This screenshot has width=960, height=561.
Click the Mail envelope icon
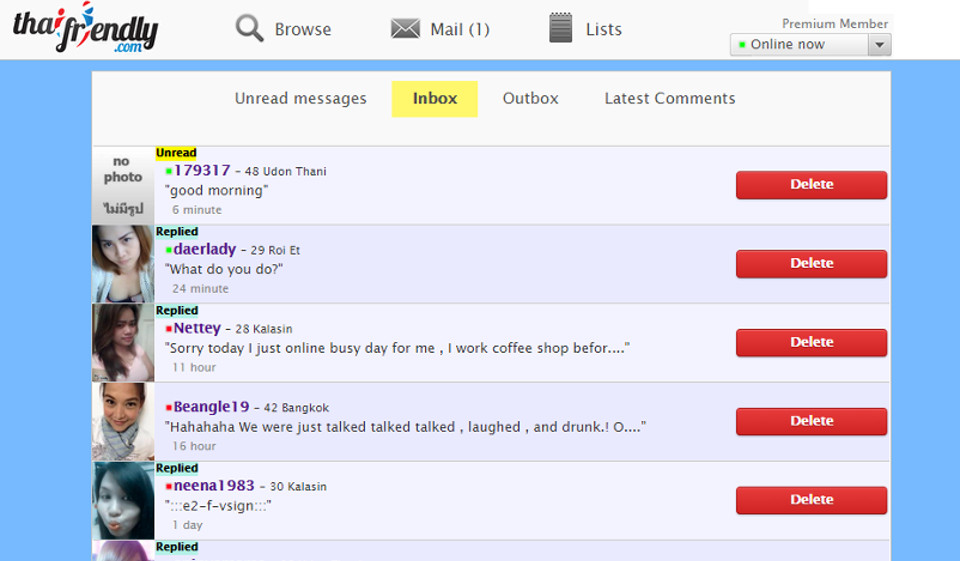pos(405,29)
